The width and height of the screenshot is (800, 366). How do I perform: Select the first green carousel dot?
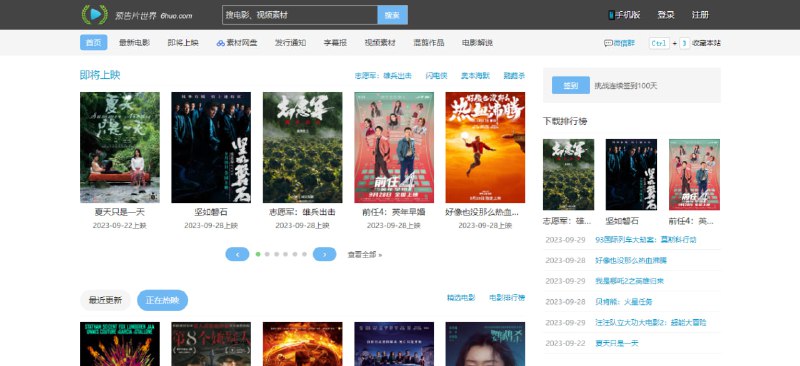(258, 254)
